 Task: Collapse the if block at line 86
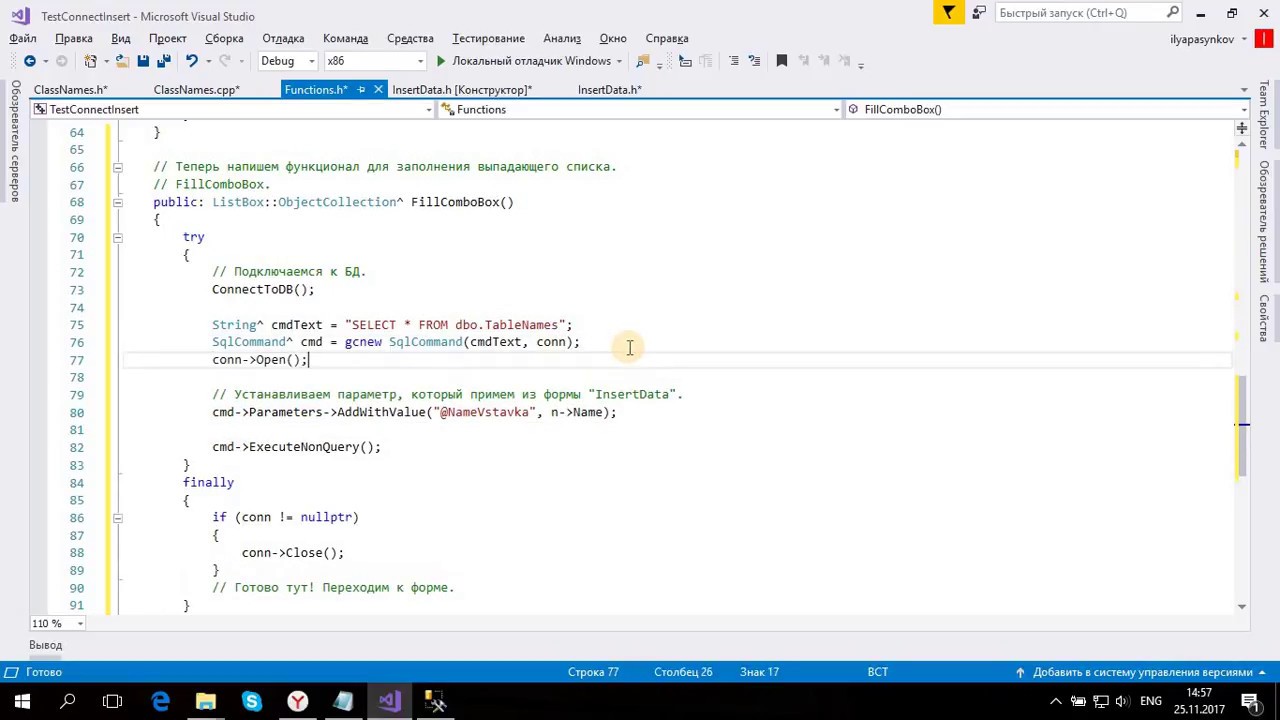[117, 517]
